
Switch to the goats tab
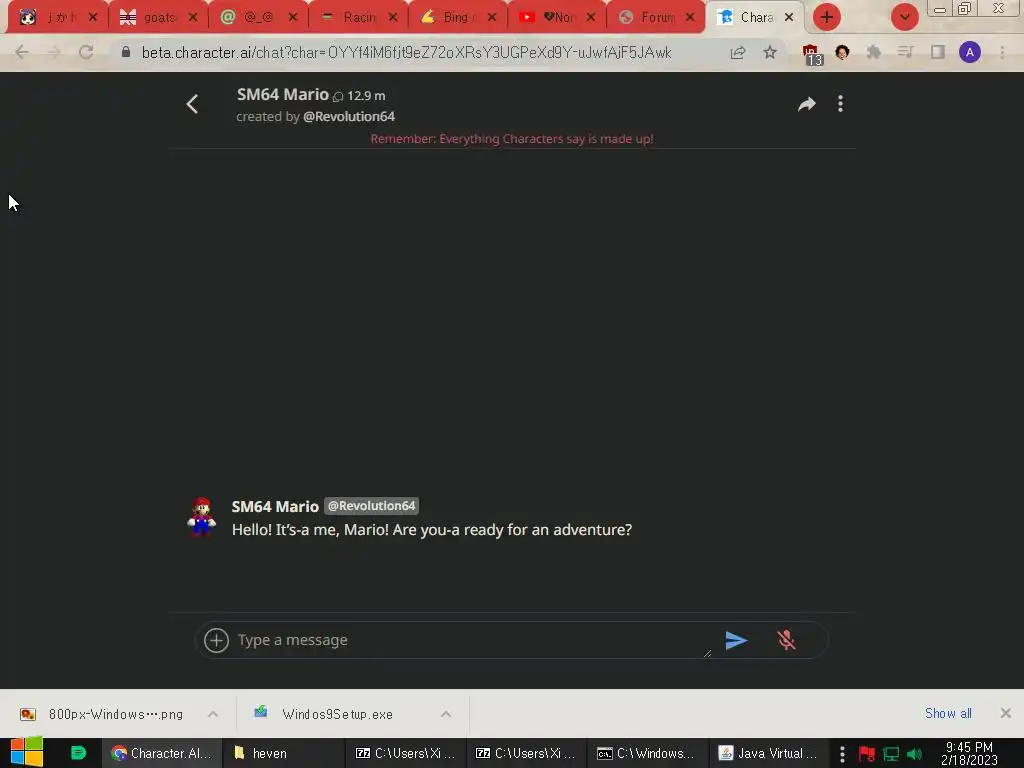(158, 17)
